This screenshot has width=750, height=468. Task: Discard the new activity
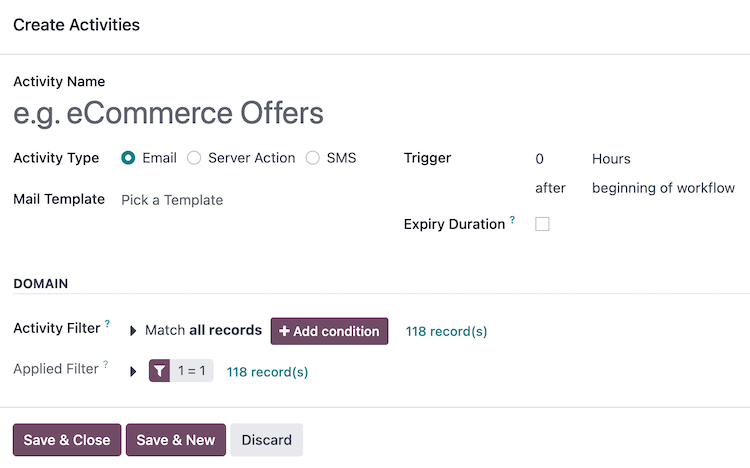point(266,440)
